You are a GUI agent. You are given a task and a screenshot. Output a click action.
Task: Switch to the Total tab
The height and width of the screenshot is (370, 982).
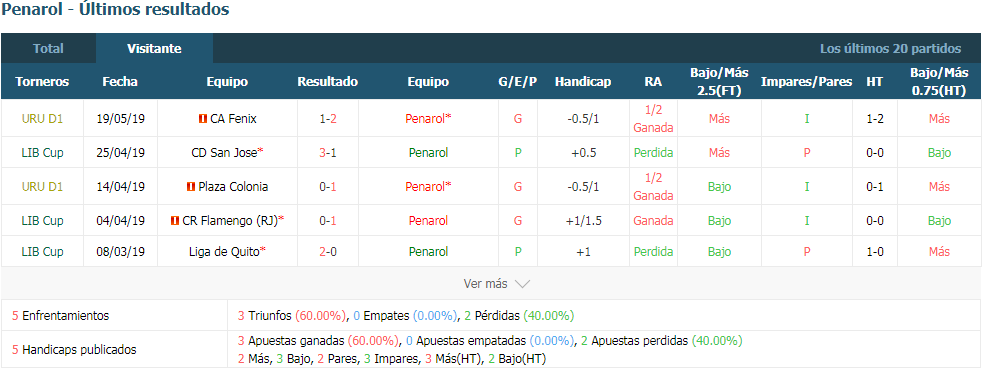point(48,48)
